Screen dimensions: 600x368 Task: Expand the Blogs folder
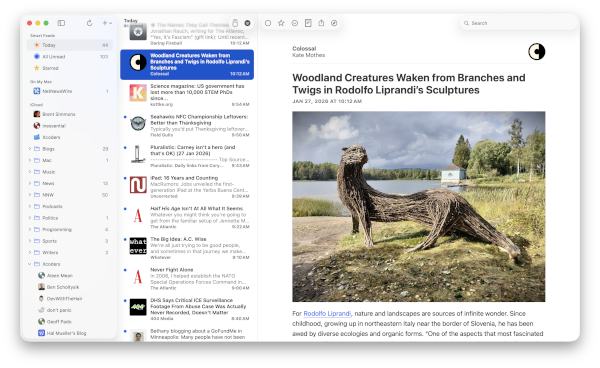click(x=30, y=149)
